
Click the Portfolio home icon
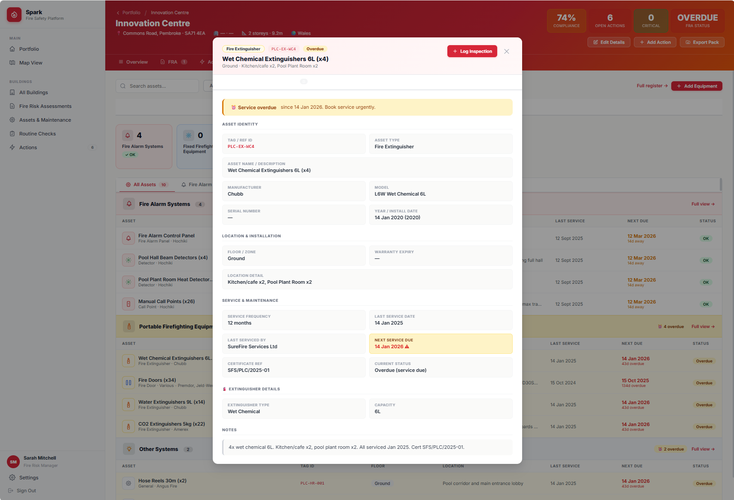[13, 49]
